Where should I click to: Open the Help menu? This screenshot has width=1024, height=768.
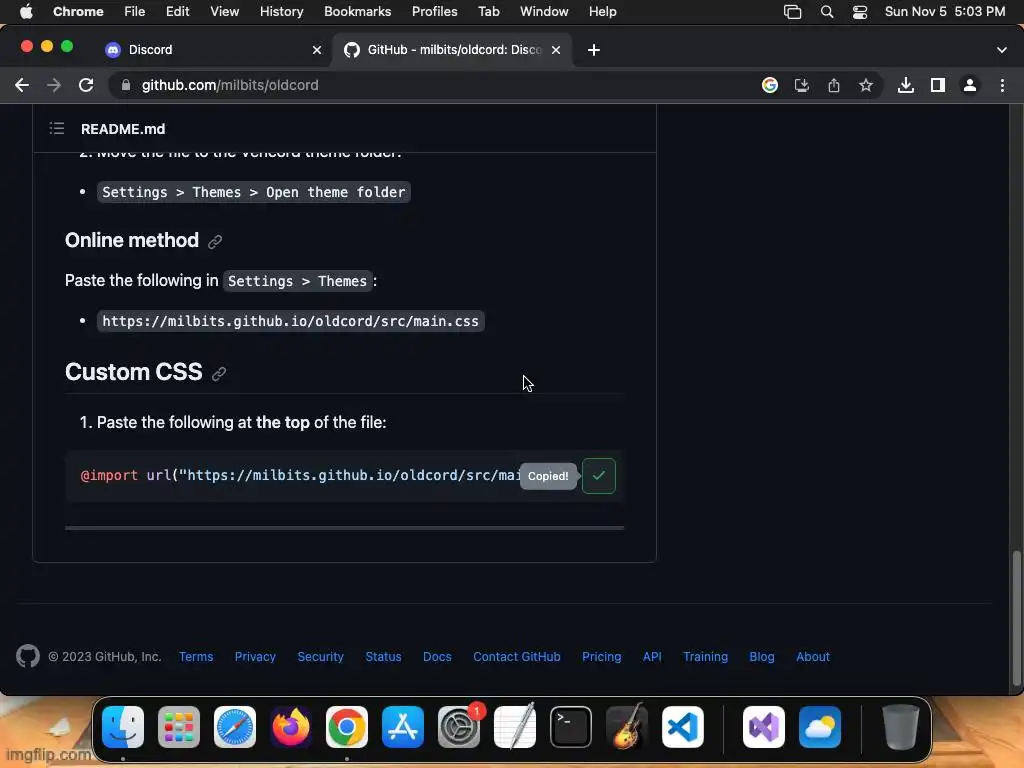(x=602, y=11)
